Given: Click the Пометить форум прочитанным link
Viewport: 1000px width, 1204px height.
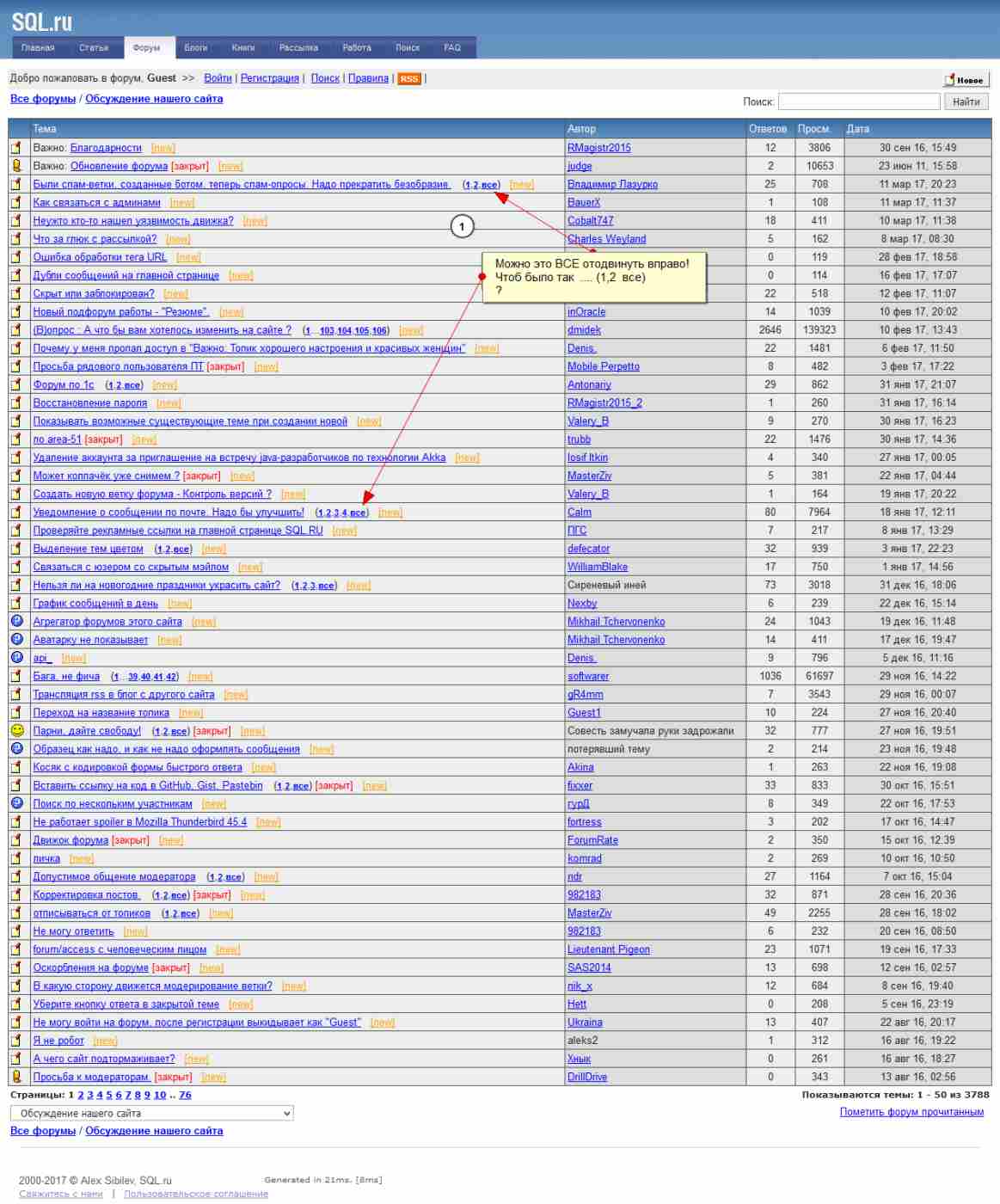Looking at the screenshot, I should 911,1112.
